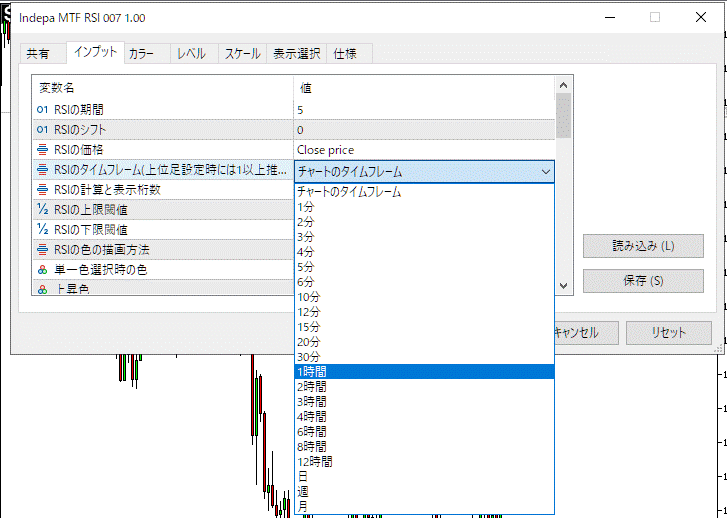Click the enum icon beside RSIの色の描画方法
The height and width of the screenshot is (518, 727).
point(42,249)
